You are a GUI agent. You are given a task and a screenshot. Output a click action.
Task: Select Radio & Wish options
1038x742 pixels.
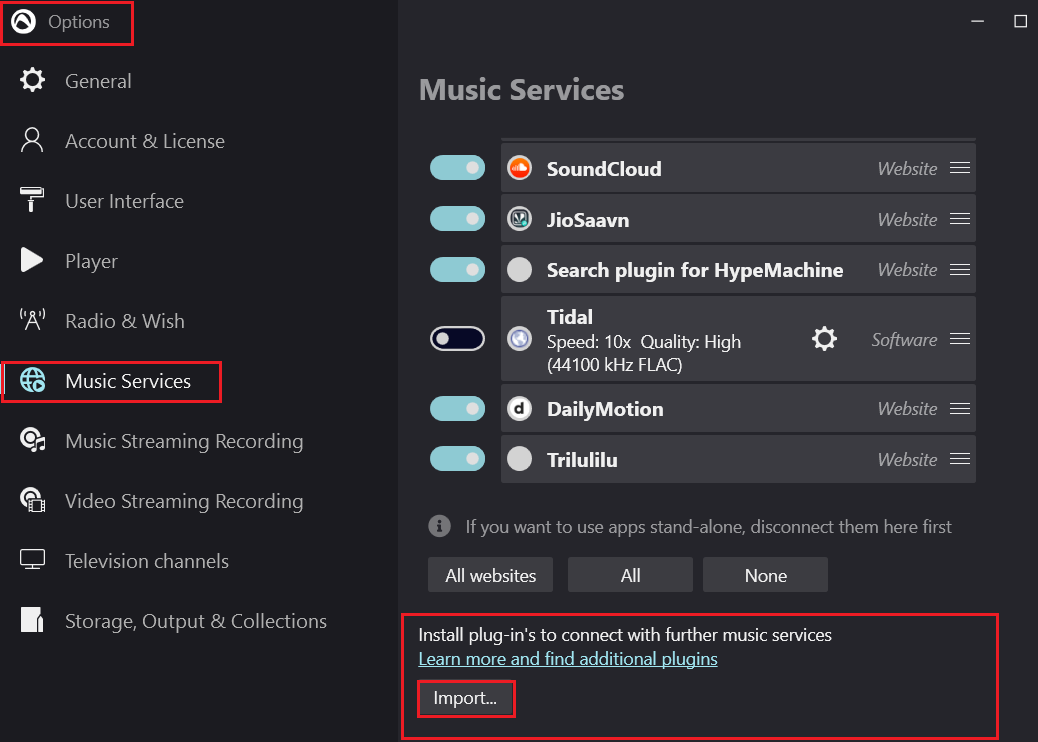point(124,321)
